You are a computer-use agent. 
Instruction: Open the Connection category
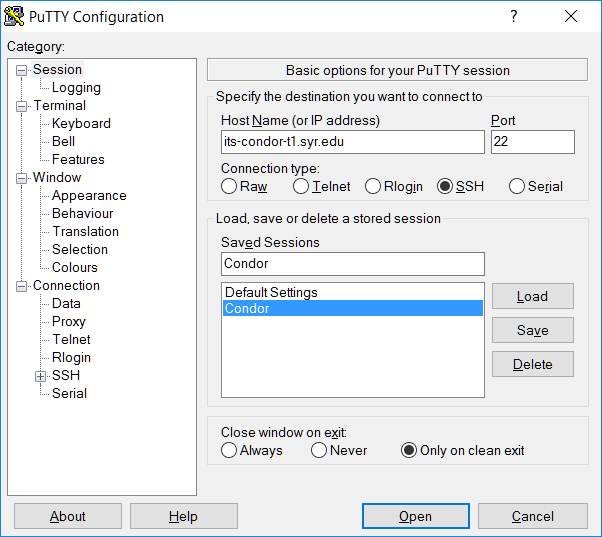[x=66, y=286]
